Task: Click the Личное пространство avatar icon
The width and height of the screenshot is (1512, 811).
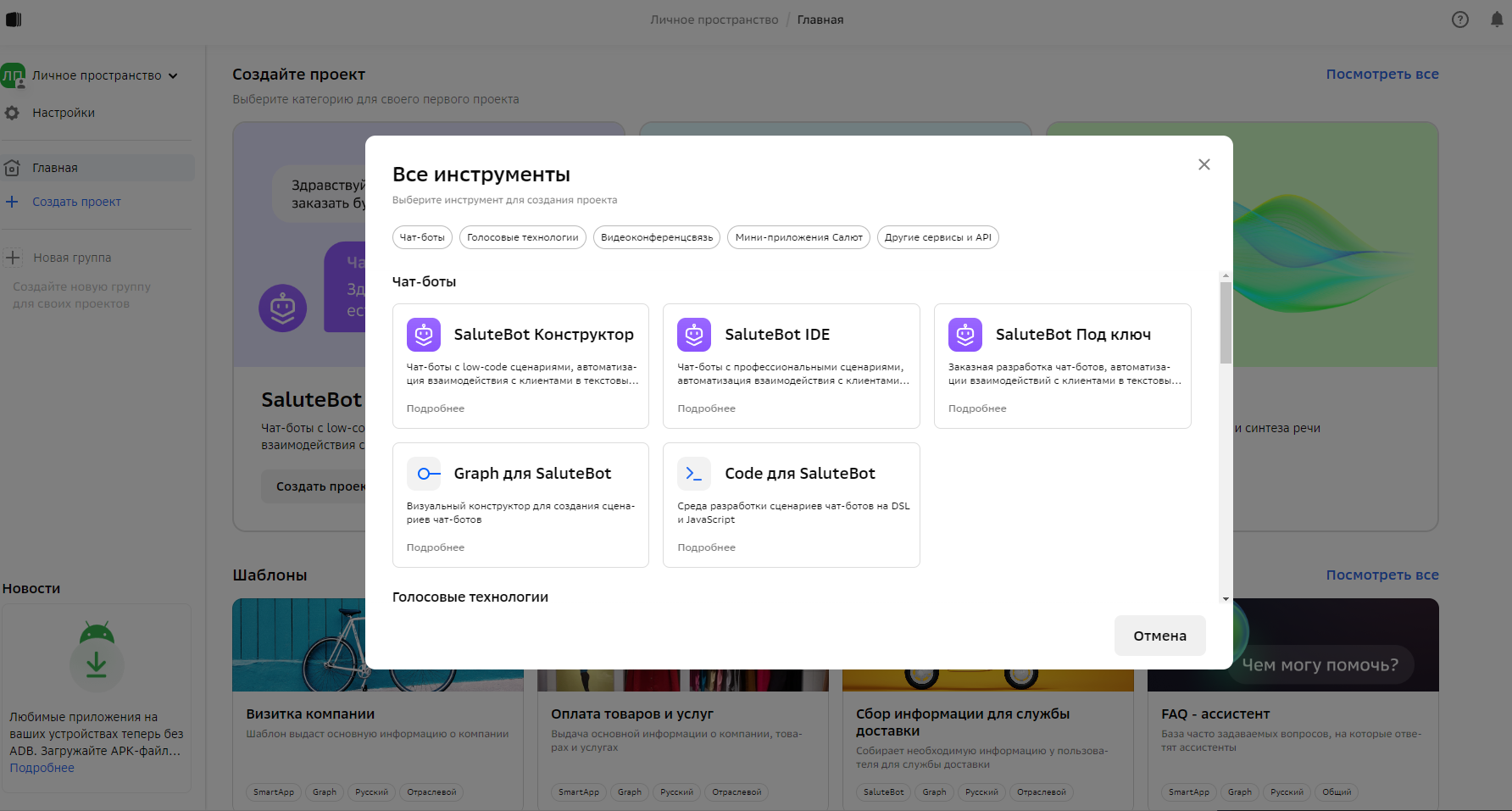Action: (13, 75)
